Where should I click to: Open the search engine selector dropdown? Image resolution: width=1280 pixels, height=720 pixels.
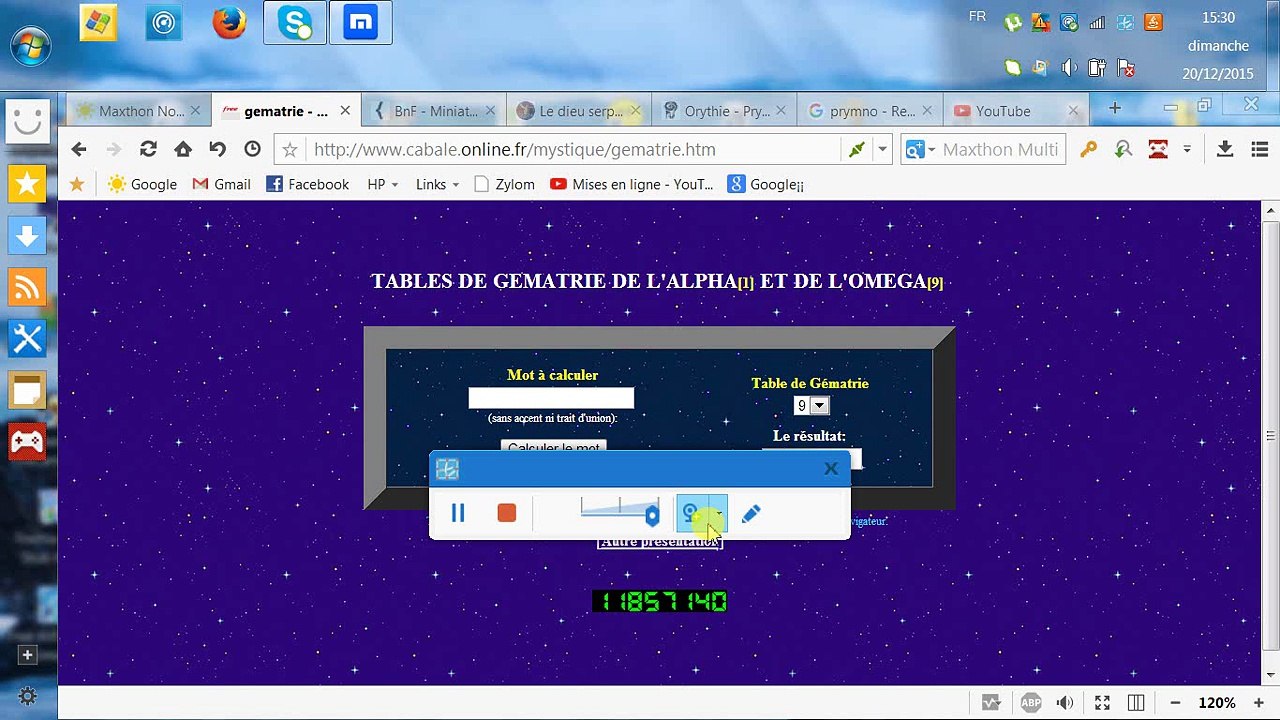(919, 149)
